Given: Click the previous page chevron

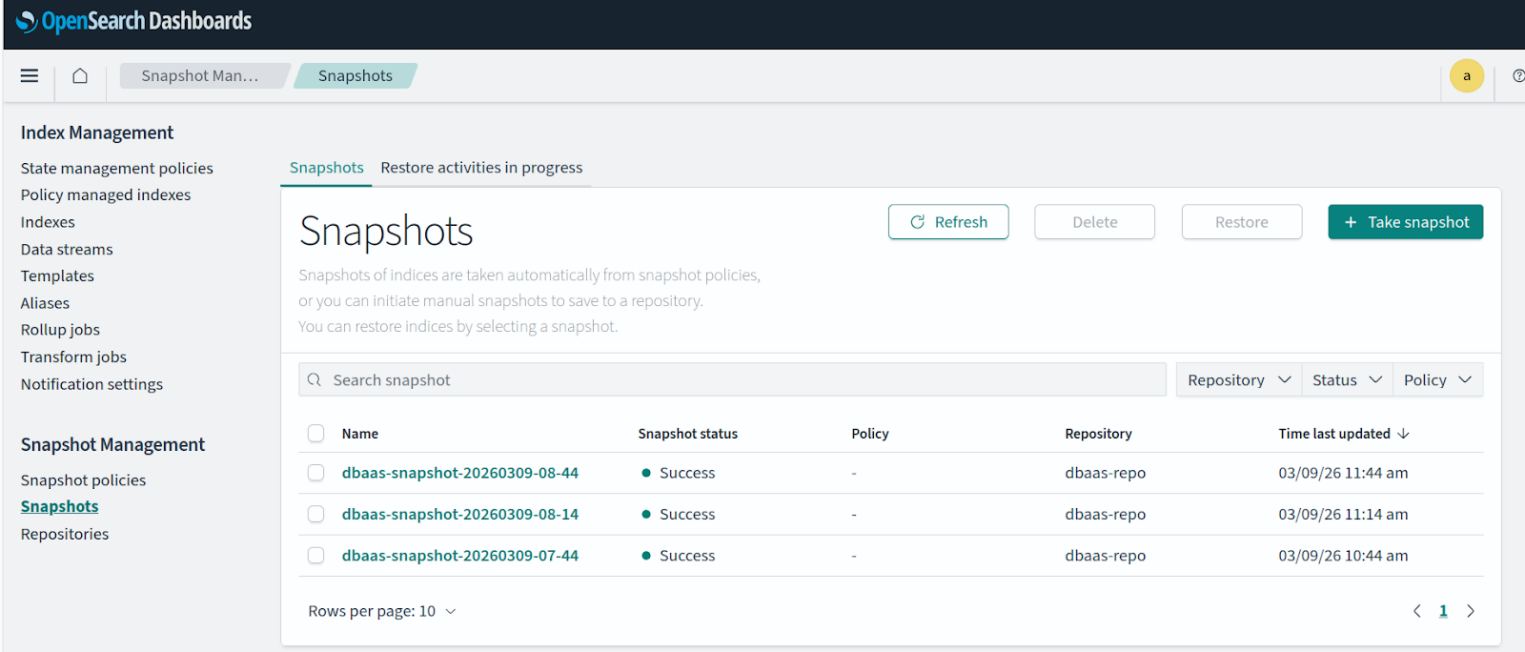Looking at the screenshot, I should 1416,610.
